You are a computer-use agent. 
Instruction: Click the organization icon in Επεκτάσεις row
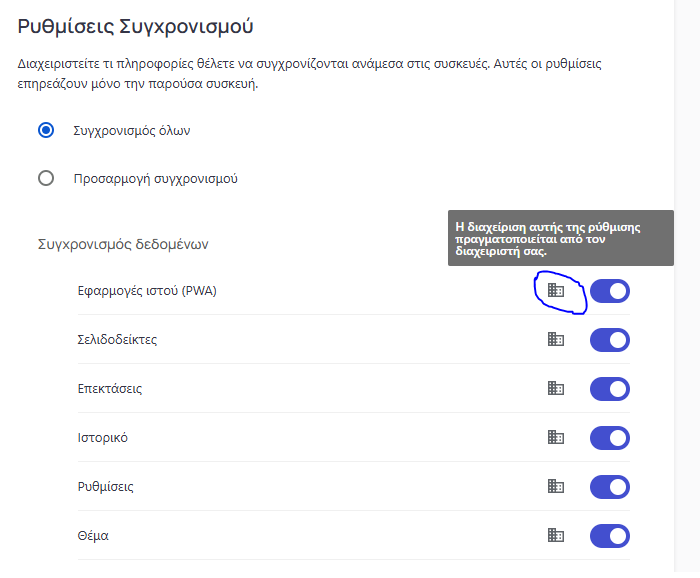tap(556, 388)
